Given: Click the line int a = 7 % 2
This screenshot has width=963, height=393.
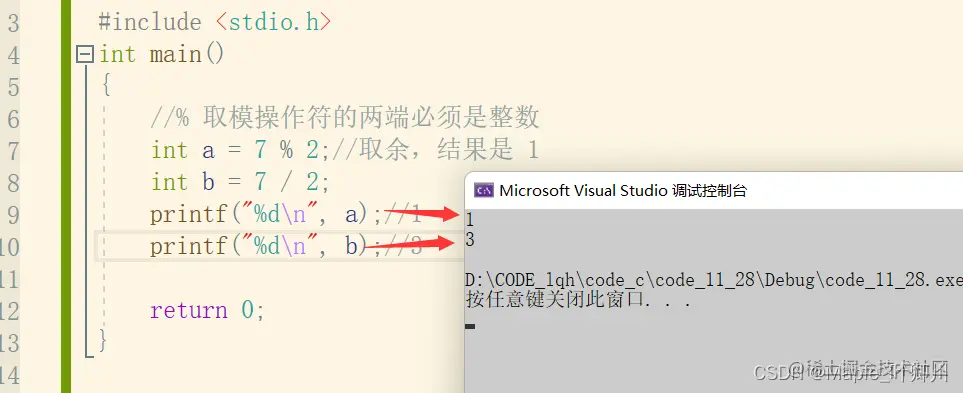Looking at the screenshot, I should (x=240, y=150).
